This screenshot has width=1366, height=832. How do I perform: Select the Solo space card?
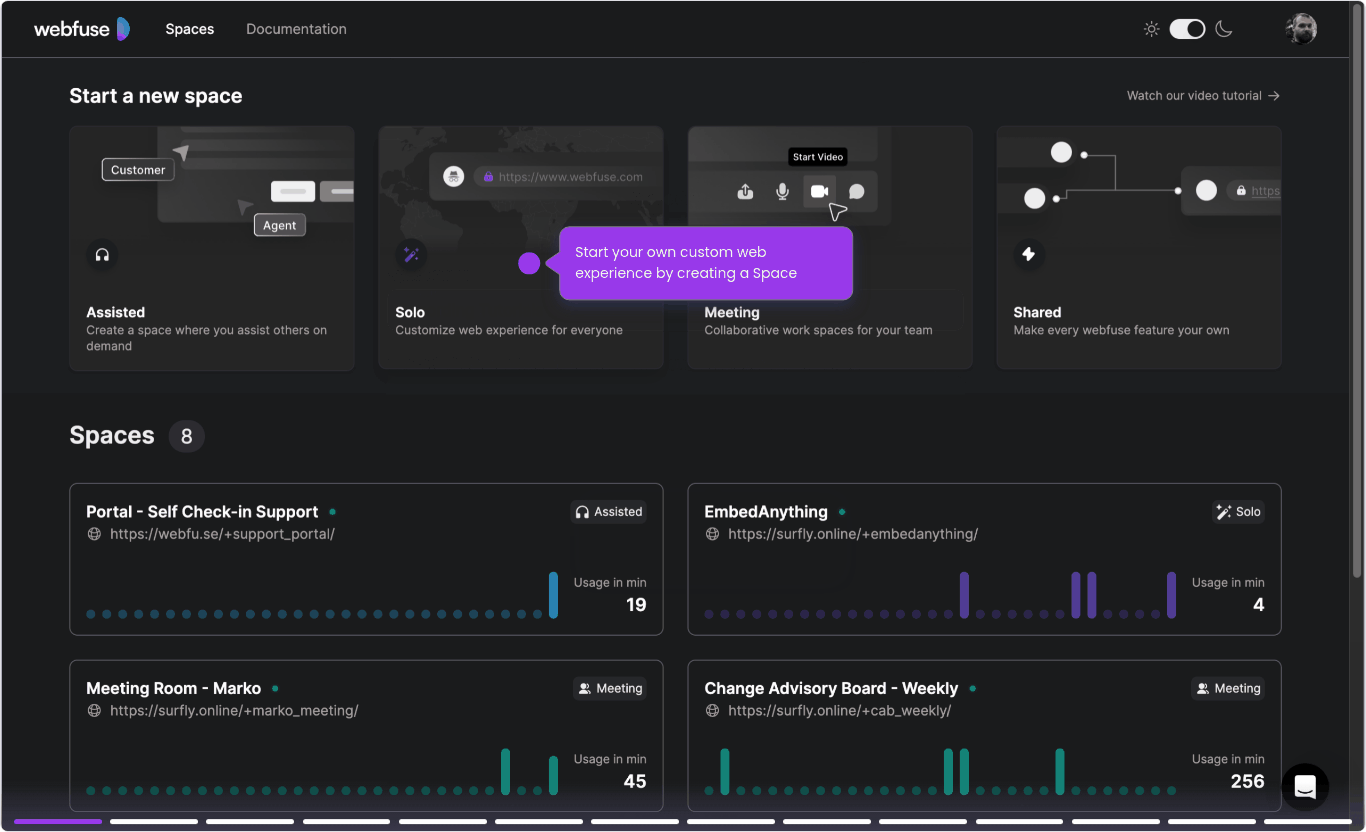[521, 248]
